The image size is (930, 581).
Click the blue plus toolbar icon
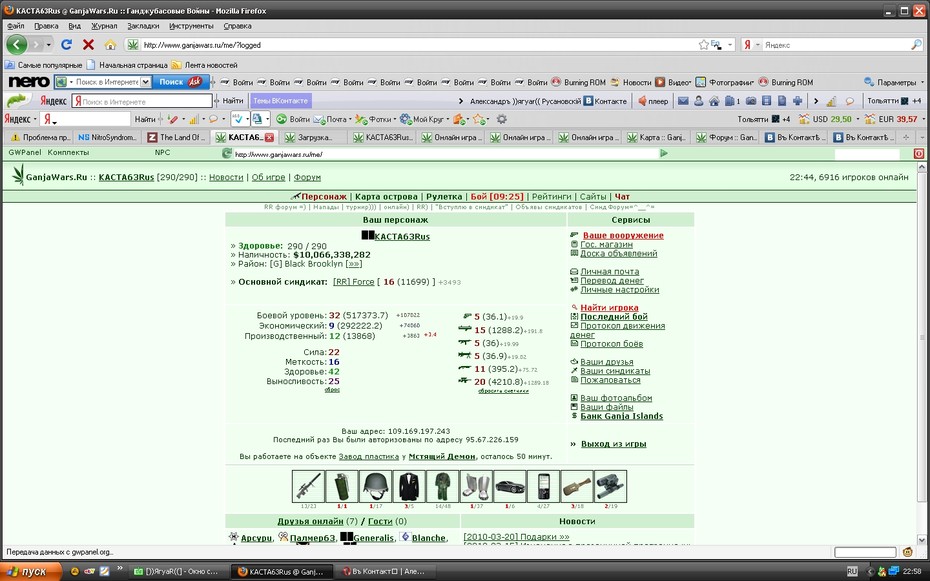[797, 101]
